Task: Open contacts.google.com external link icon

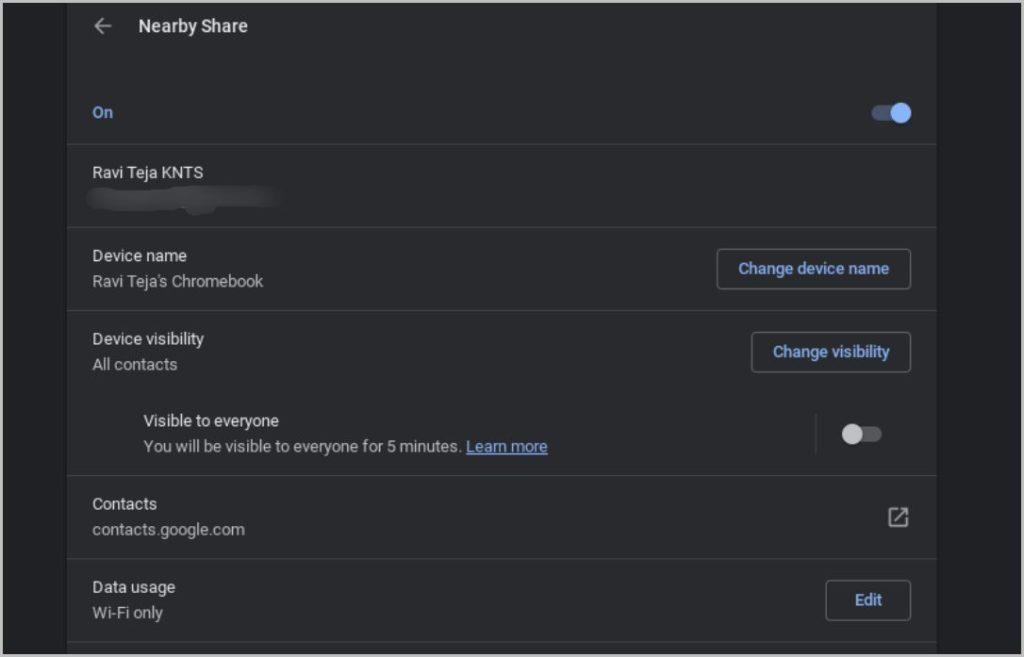Action: coord(898,517)
